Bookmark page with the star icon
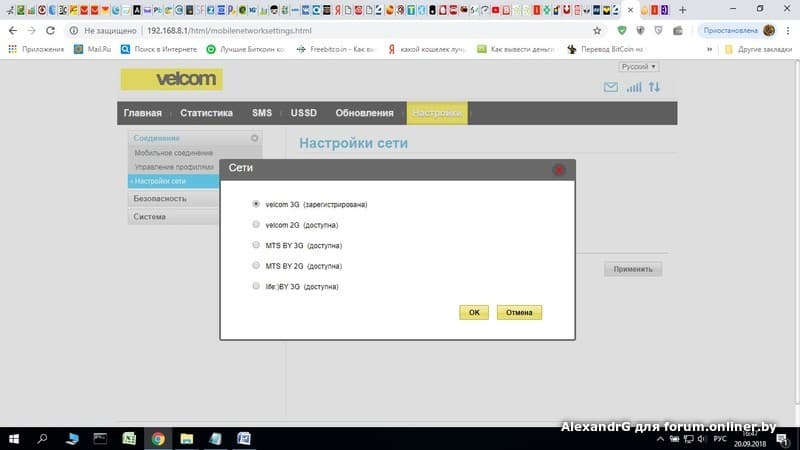800x450 pixels. point(597,31)
